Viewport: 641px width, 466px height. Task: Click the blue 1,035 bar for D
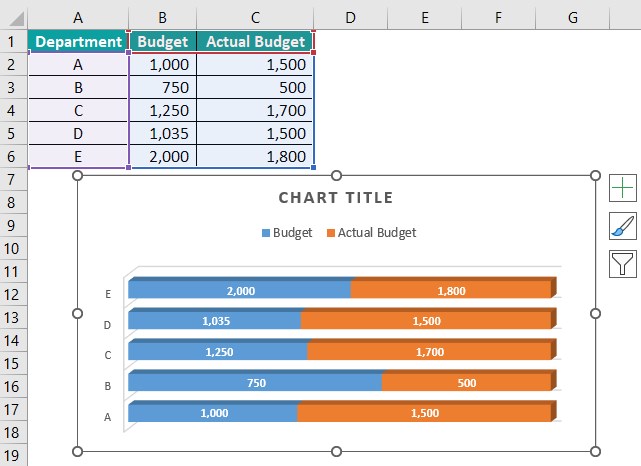point(215,320)
